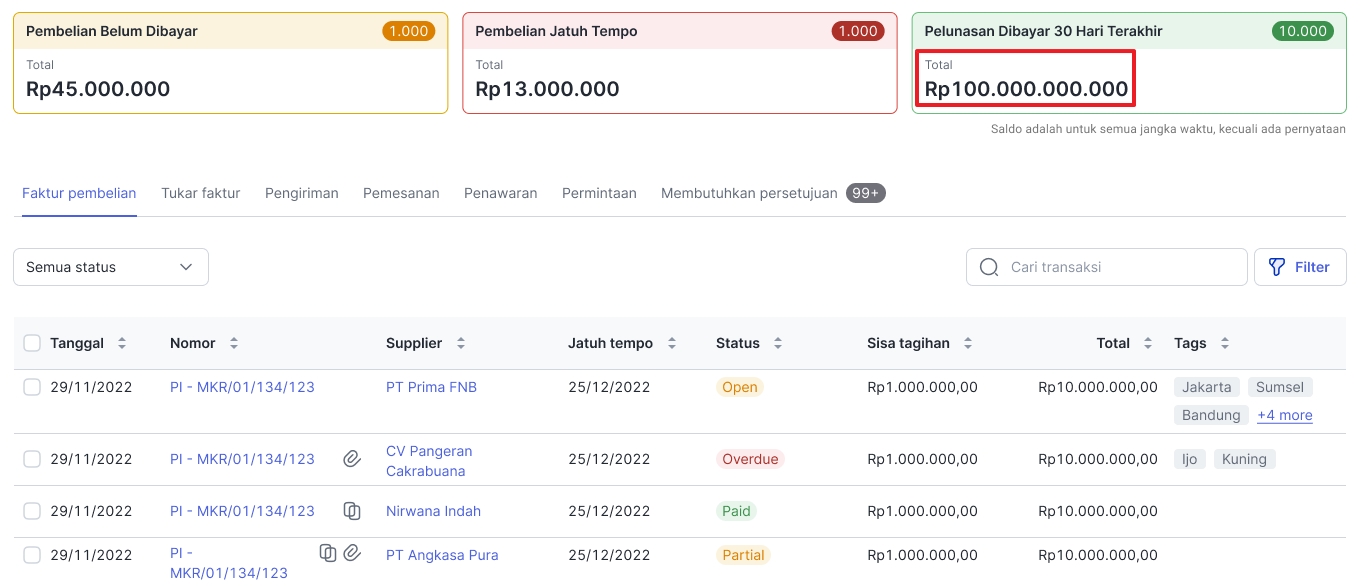Click the copy icon in Nirwana Indah row
Screen dimensions: 1363x586
(x=351, y=511)
